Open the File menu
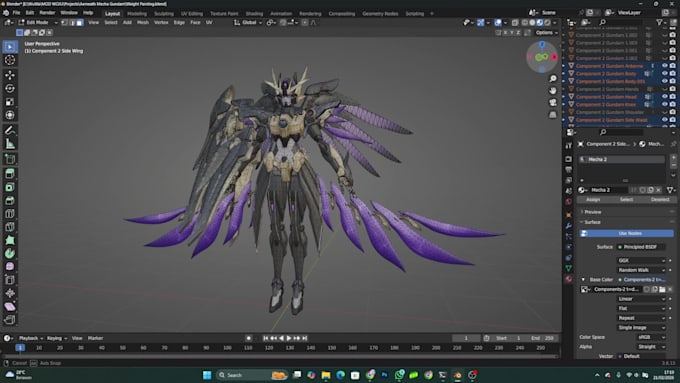 coord(16,13)
